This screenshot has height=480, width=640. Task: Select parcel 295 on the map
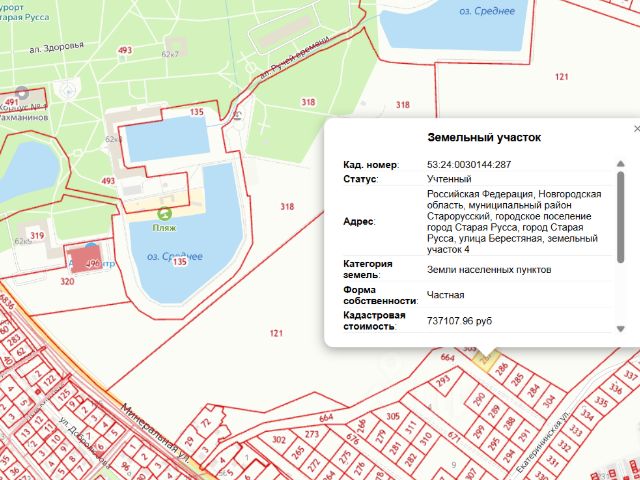tap(493, 444)
